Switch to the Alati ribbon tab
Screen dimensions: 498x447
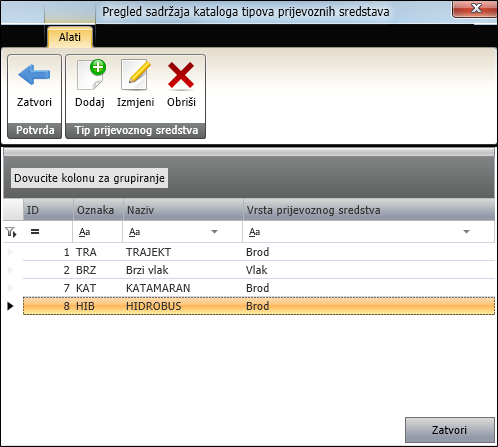tap(70, 37)
